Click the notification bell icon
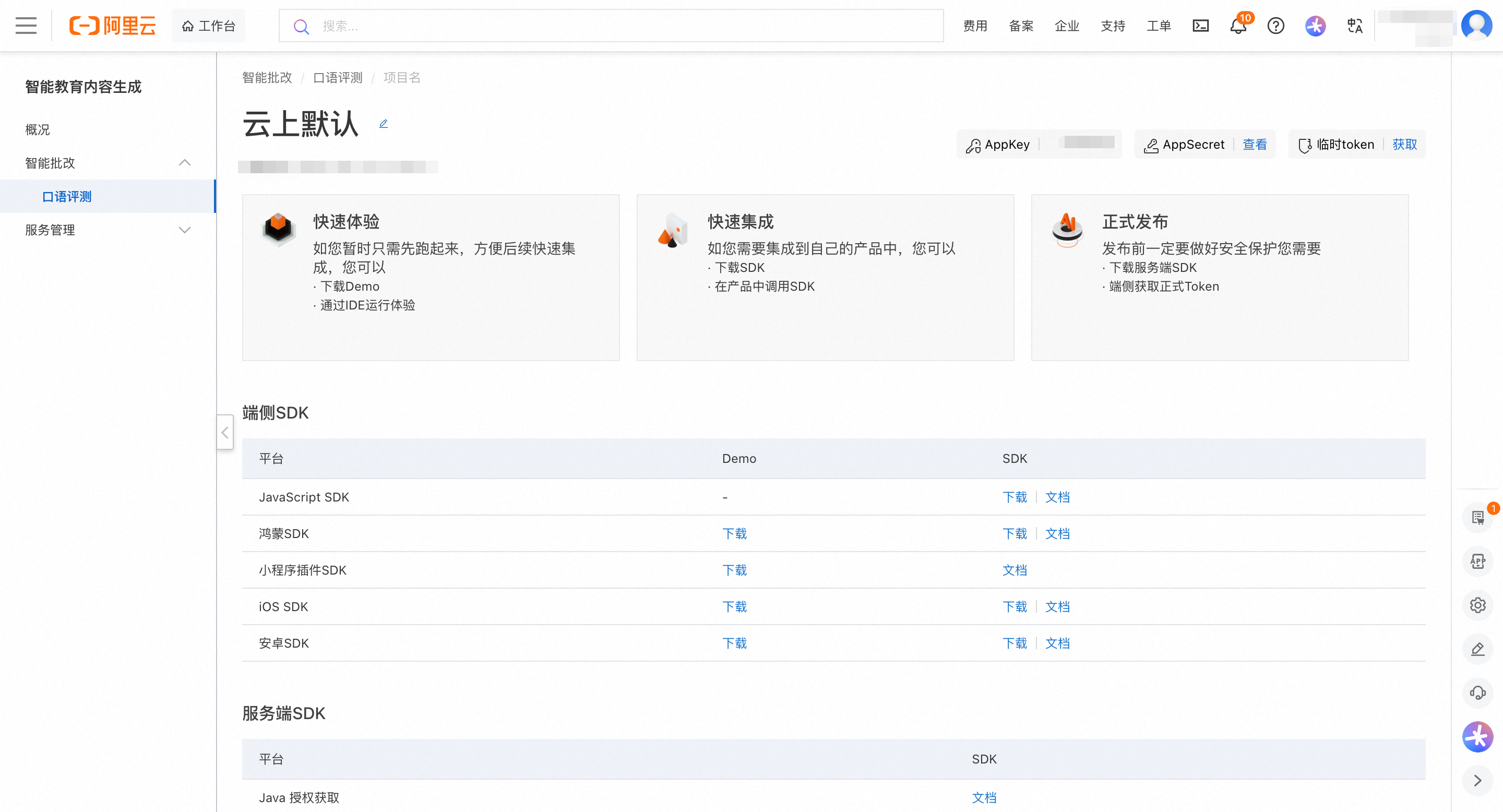Image resolution: width=1503 pixels, height=812 pixels. click(x=1237, y=26)
